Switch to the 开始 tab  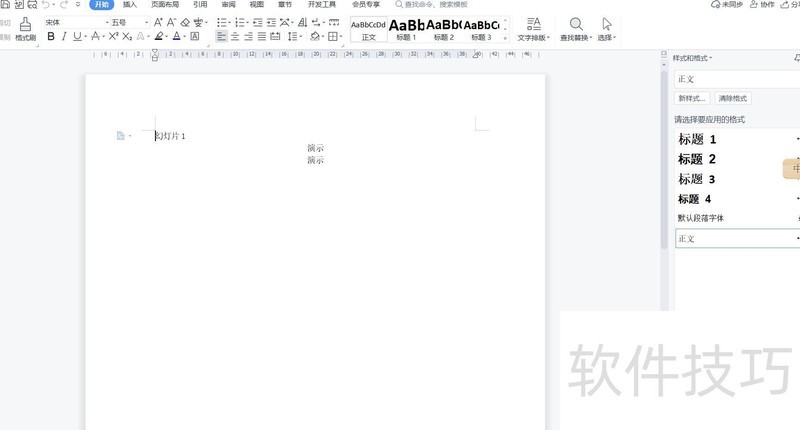click(x=102, y=5)
